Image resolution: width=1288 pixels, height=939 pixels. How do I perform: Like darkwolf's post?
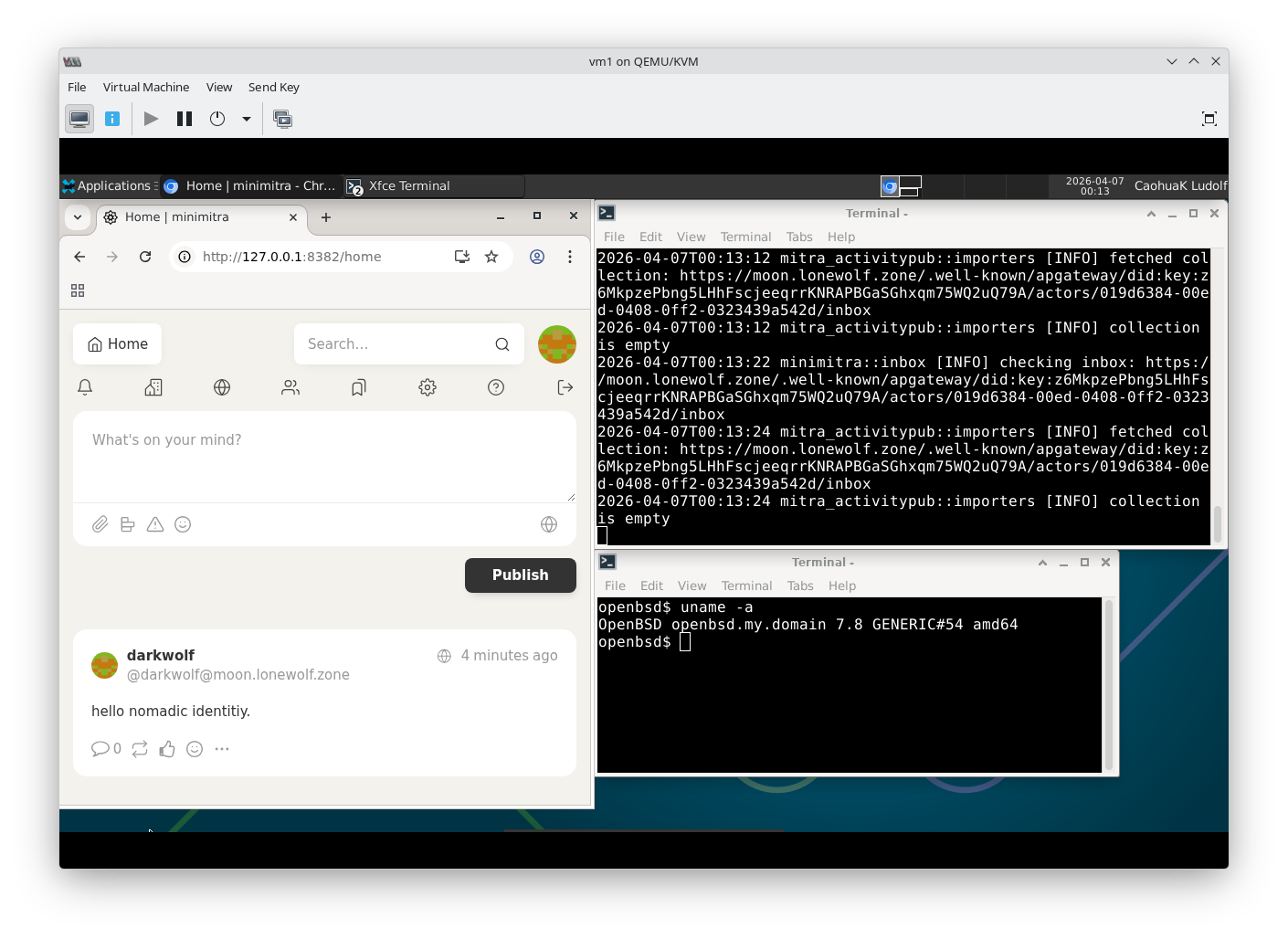[167, 749]
